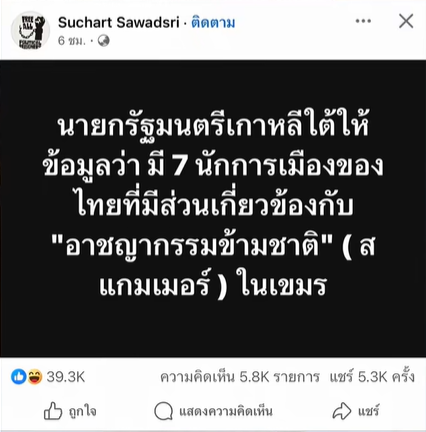
Task: Select แสดงความคิดเห็น to write a comment
Action: (x=226, y=411)
